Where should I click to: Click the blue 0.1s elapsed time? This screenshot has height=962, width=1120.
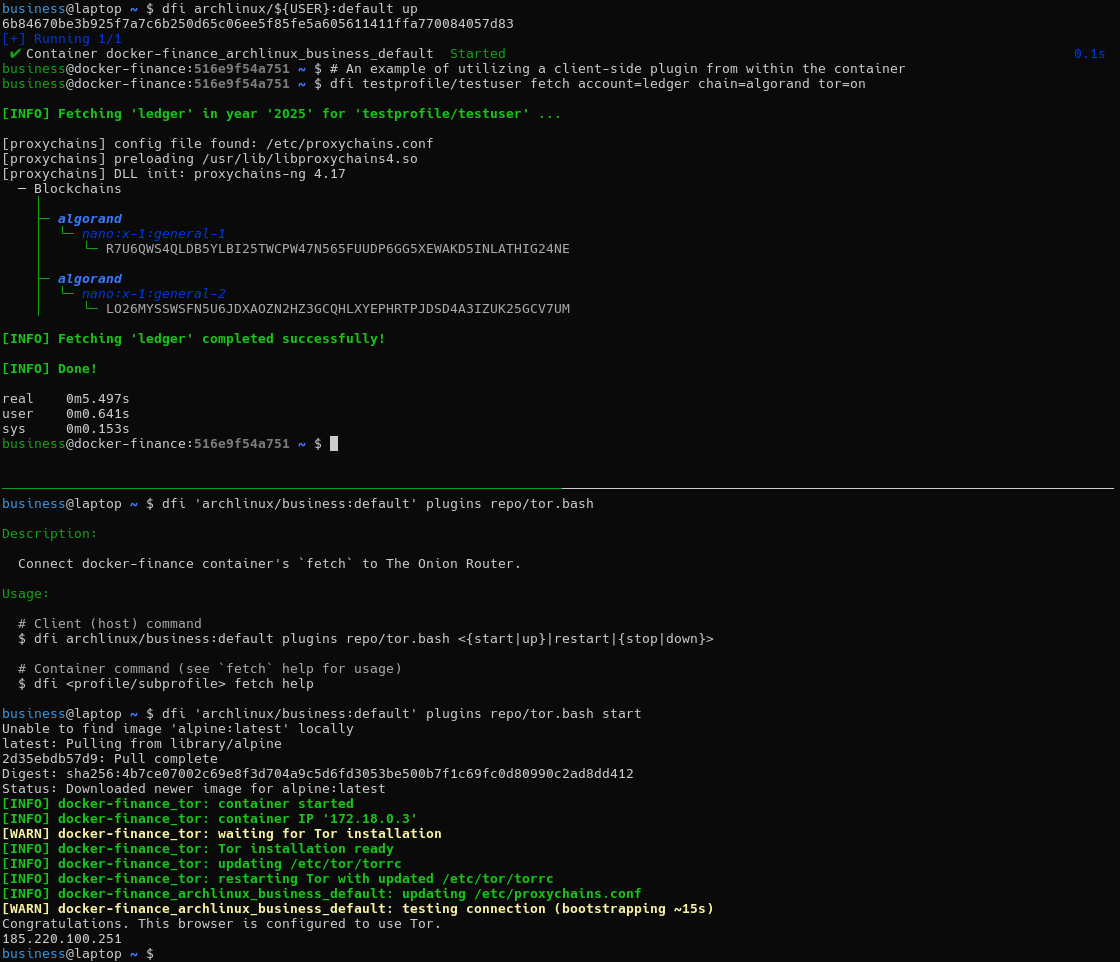click(x=1089, y=53)
